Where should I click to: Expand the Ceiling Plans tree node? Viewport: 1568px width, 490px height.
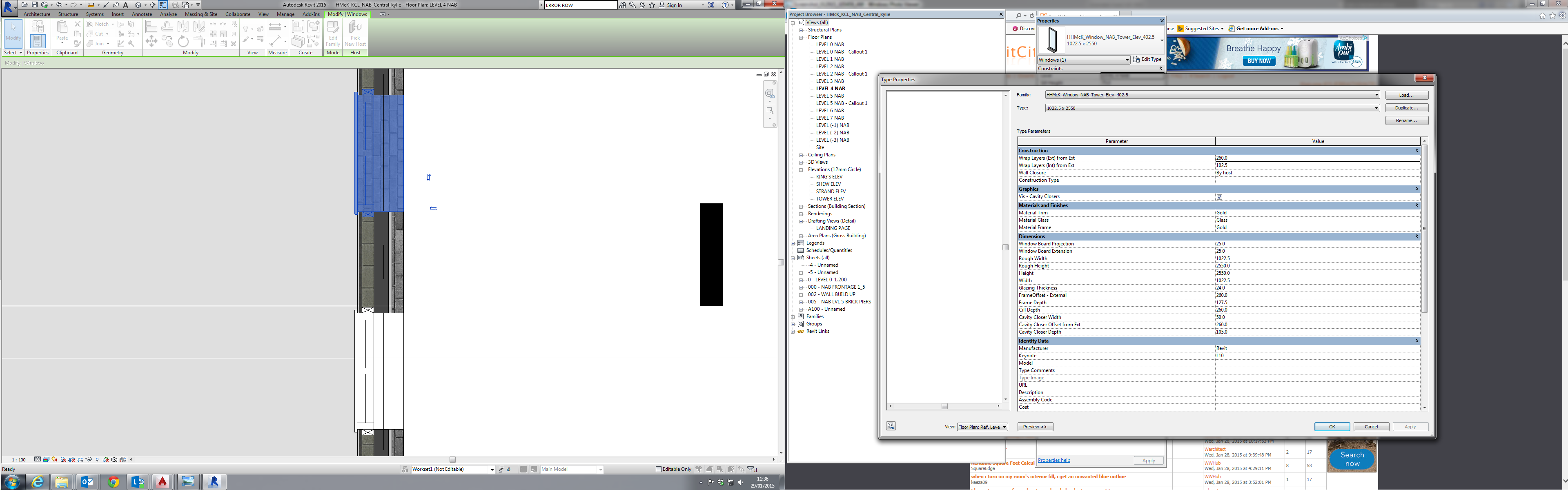801,155
